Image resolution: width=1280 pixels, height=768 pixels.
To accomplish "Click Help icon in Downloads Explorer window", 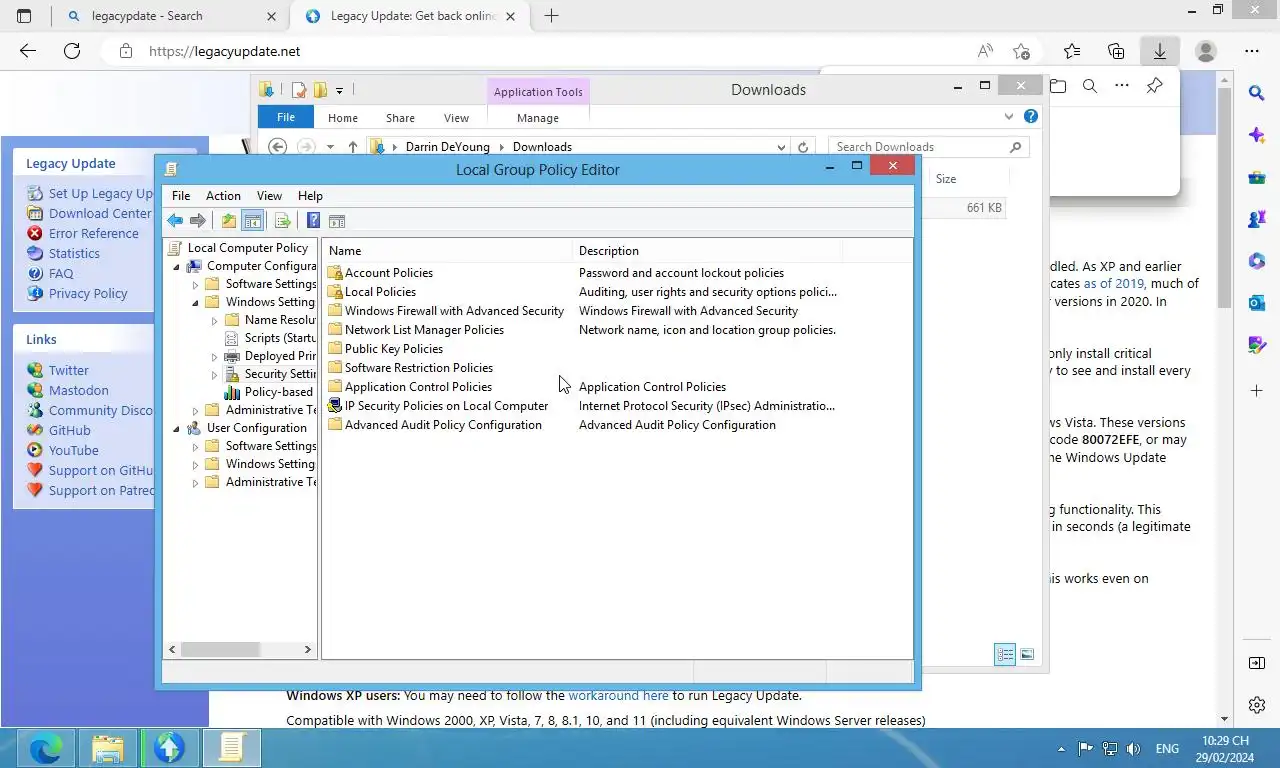I will pos(1031,116).
